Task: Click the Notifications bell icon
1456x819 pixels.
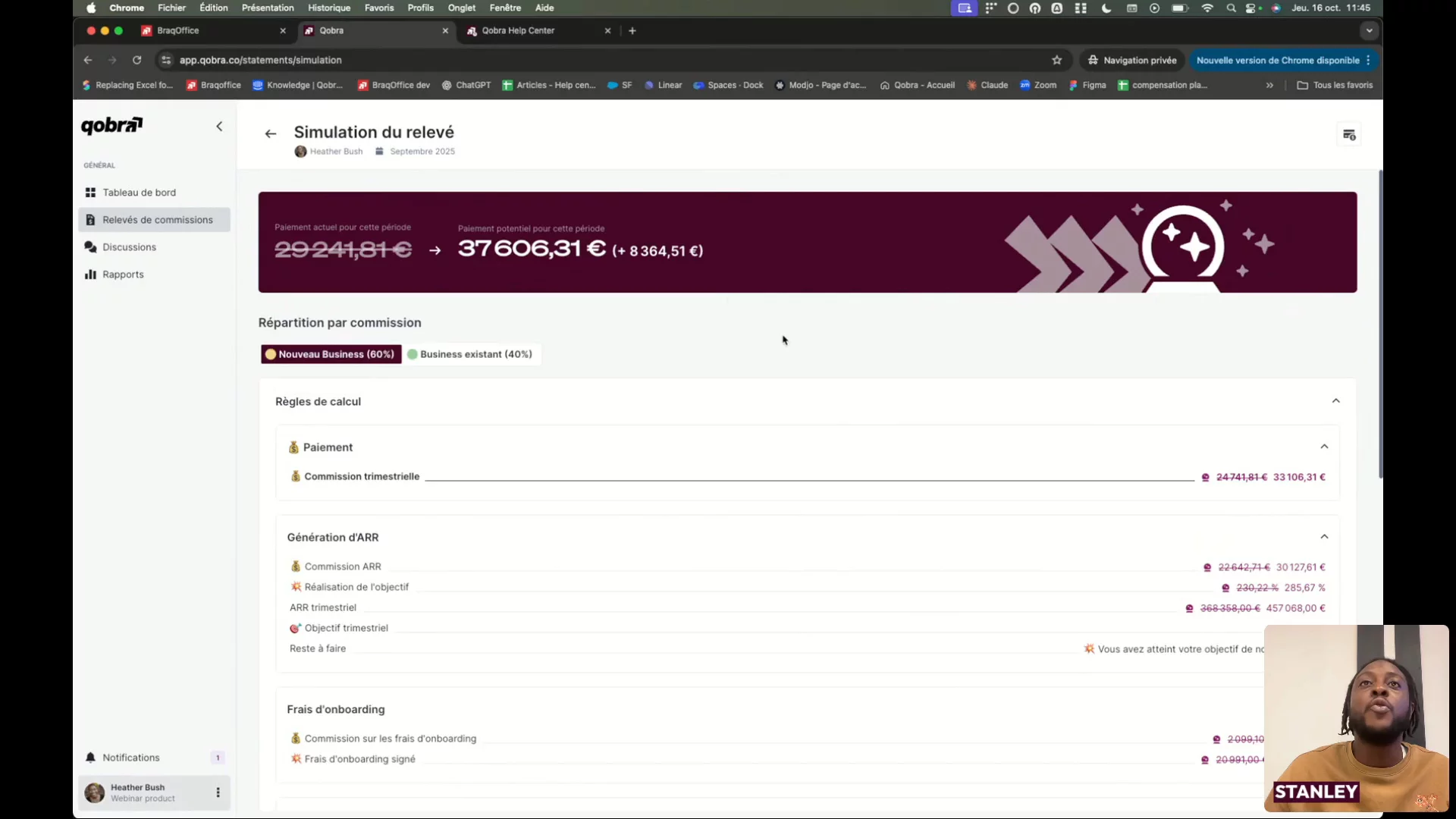Action: pos(91,758)
